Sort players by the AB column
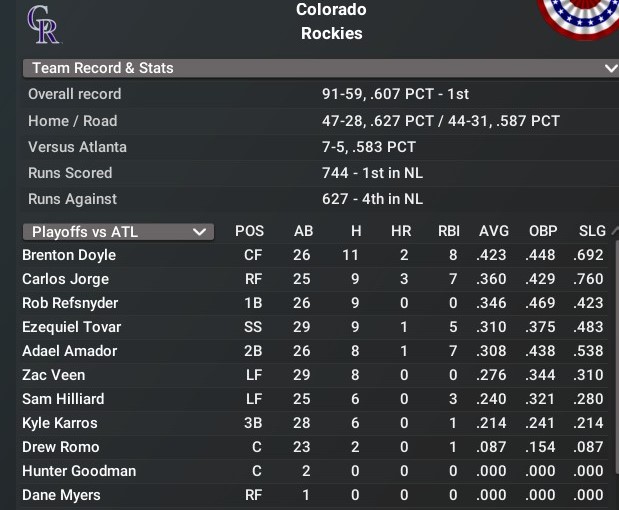 (x=304, y=231)
